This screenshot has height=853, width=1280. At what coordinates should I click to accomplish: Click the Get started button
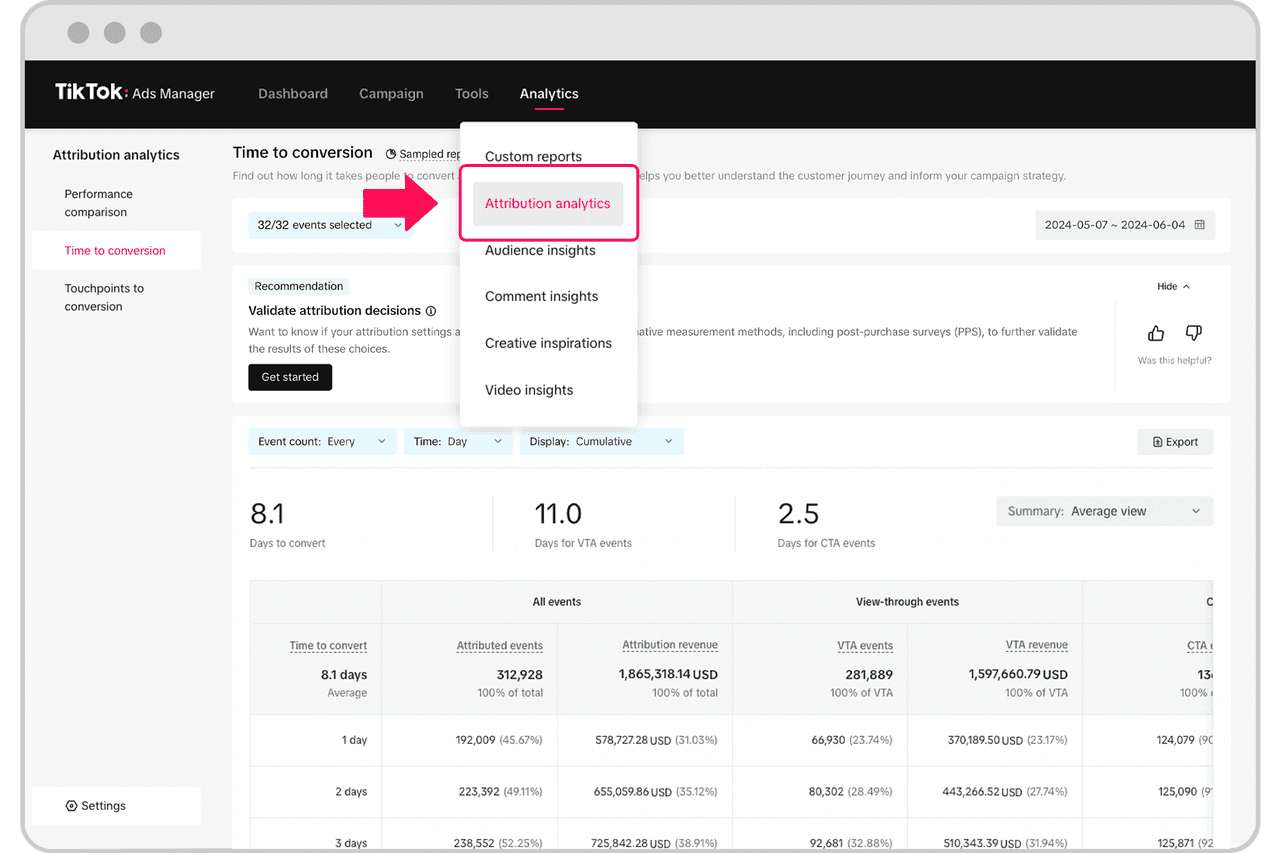click(290, 377)
